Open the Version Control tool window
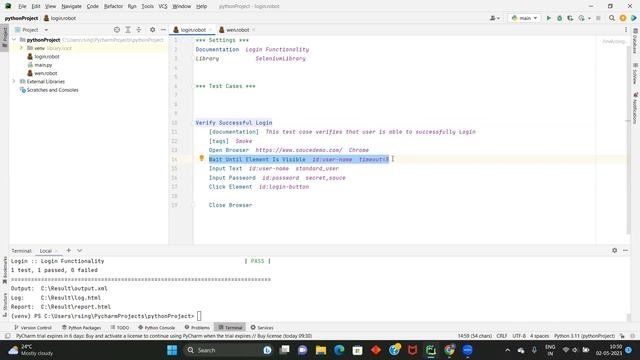The width and height of the screenshot is (640, 360). 33,327
